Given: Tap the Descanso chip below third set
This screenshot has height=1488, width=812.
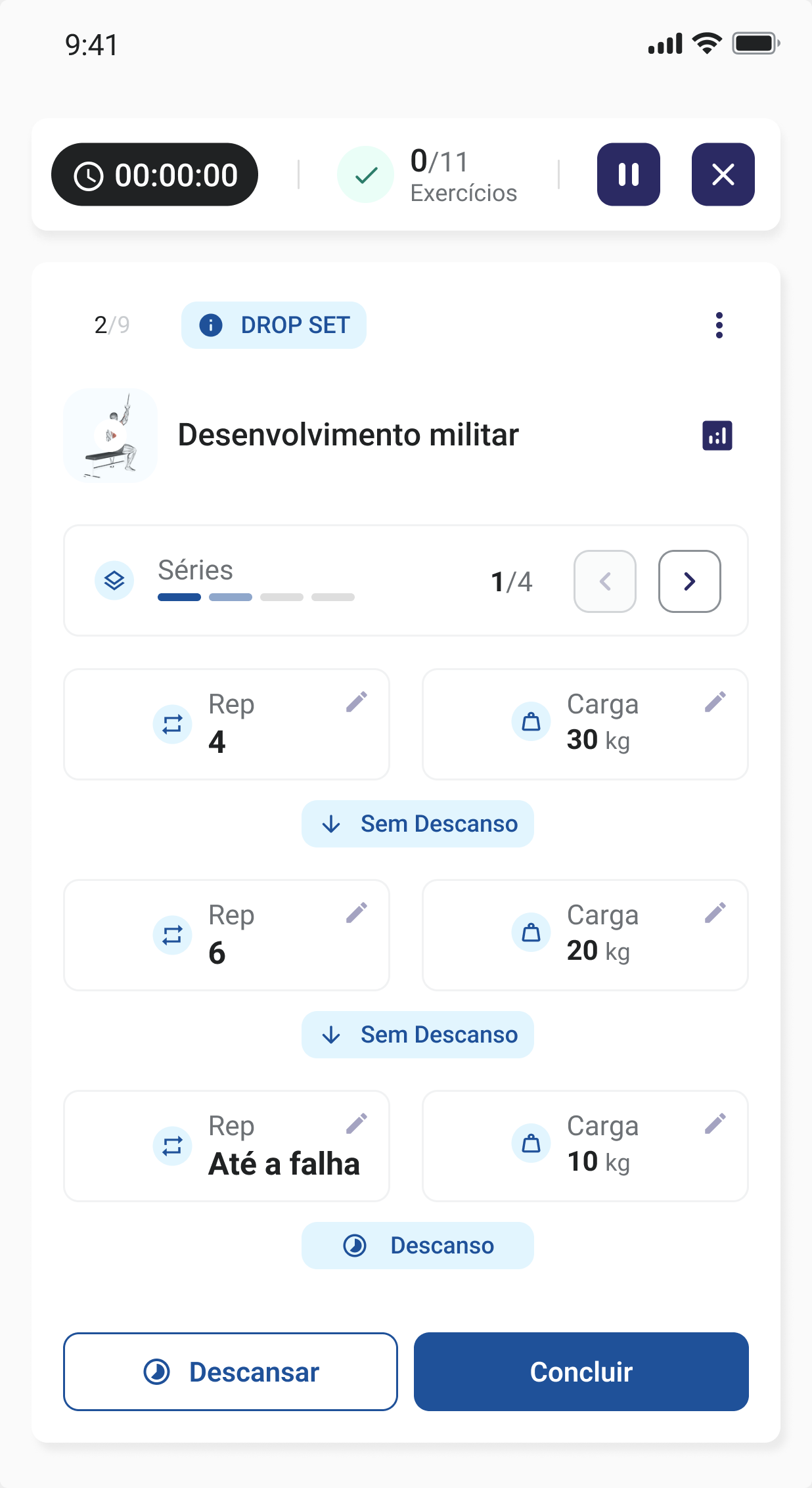Looking at the screenshot, I should click(418, 1246).
